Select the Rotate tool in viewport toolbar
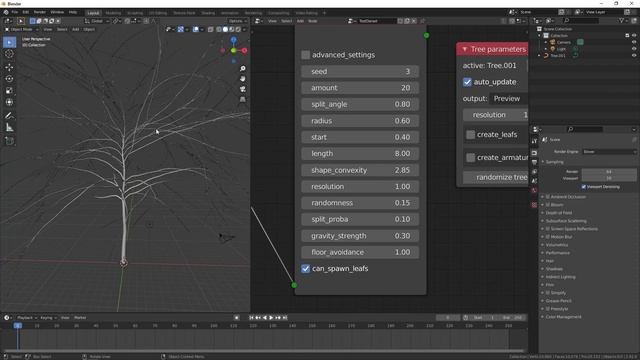 click(x=9, y=79)
